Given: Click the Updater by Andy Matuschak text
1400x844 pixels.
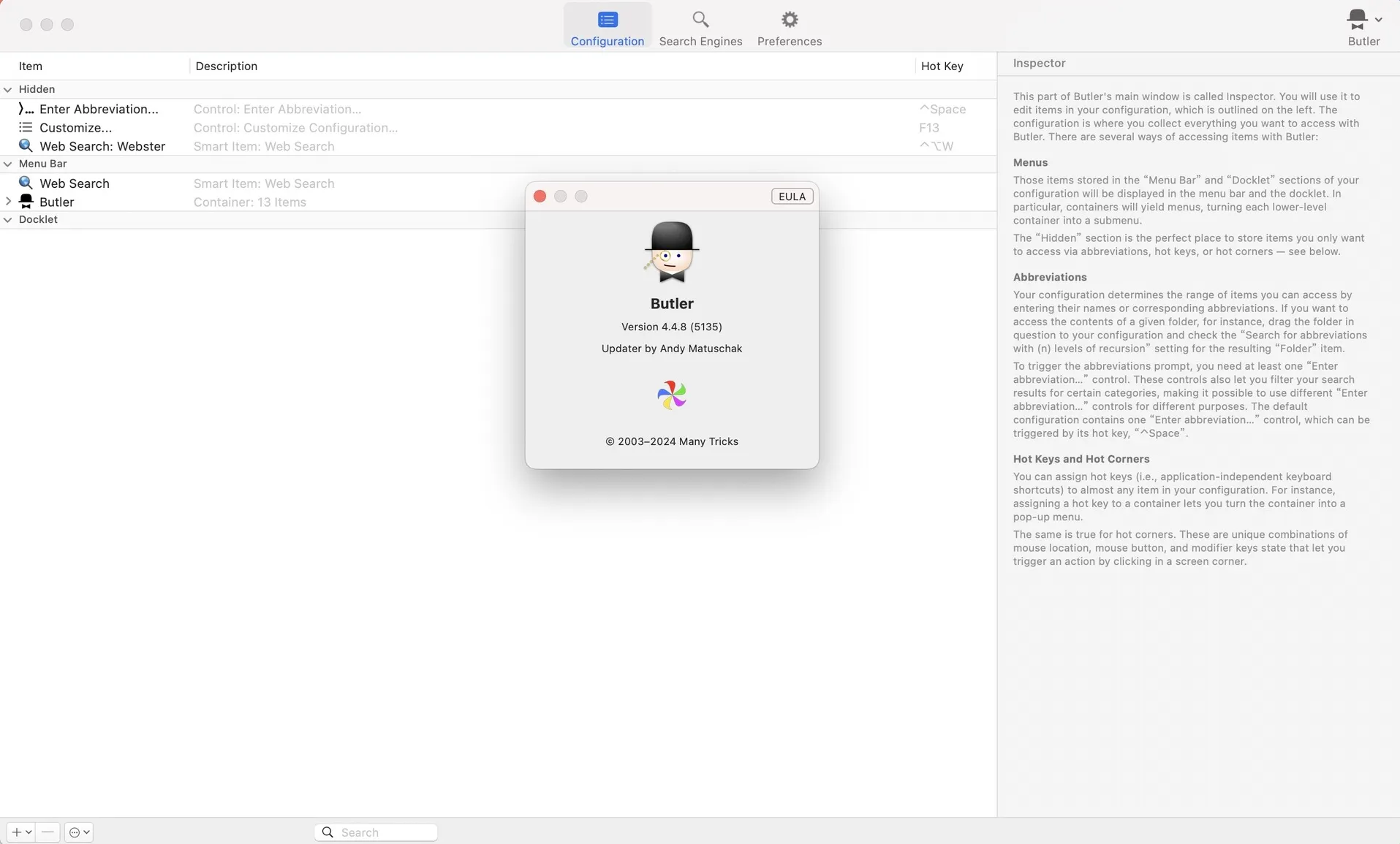Looking at the screenshot, I should 671,349.
